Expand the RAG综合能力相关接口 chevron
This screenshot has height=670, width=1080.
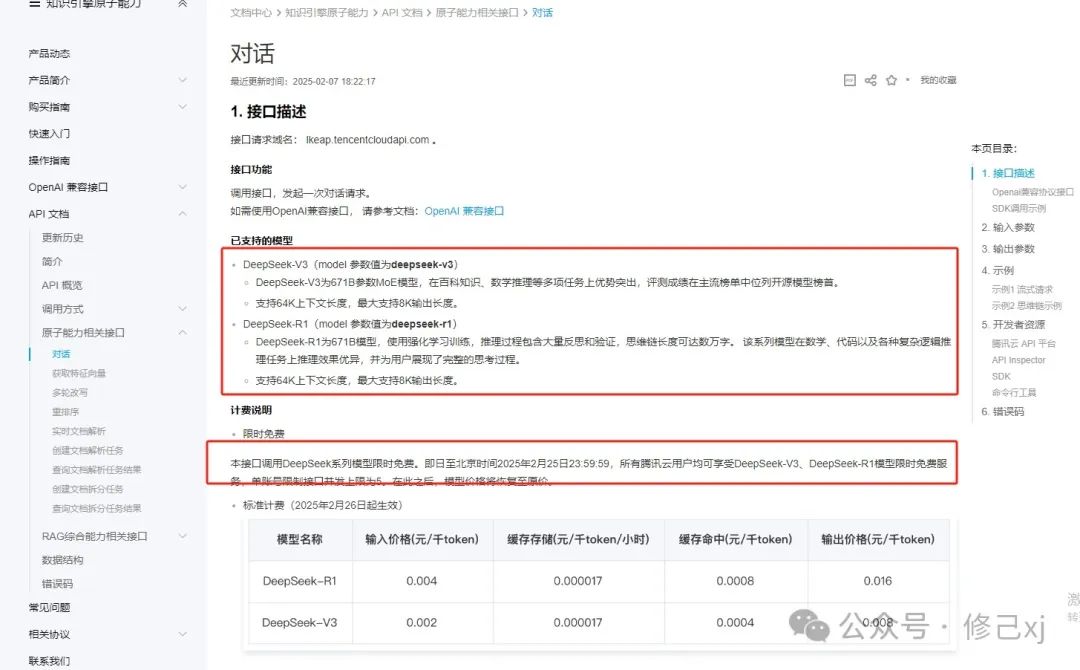183,536
